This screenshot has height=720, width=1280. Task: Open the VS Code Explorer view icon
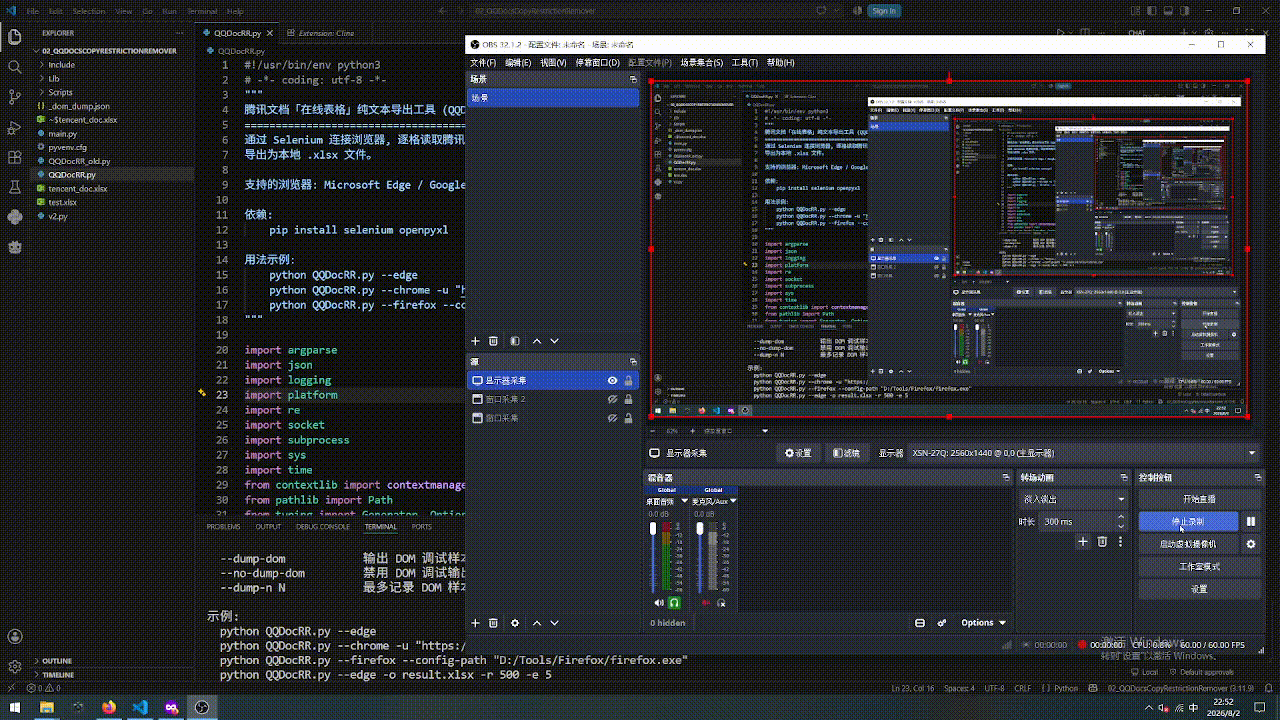point(15,37)
